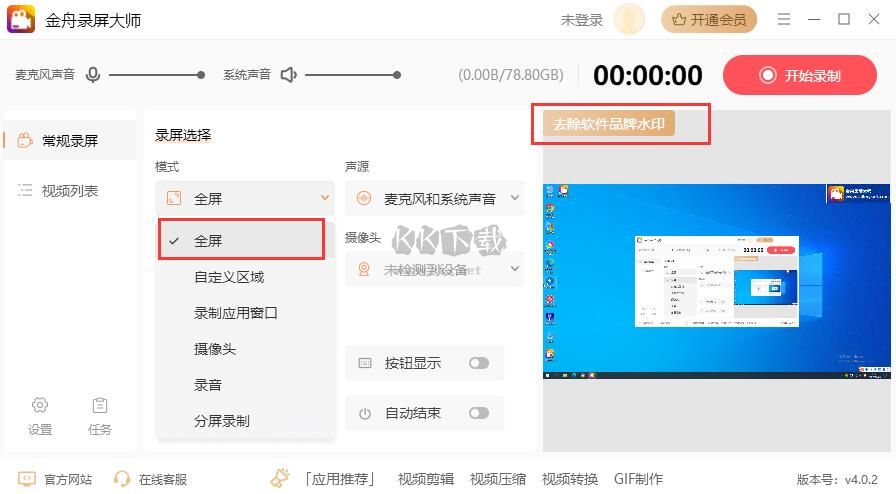Viewport: 896px width, 494px height.
Task: Switch to 常规录屏 tab
Action: pos(70,141)
